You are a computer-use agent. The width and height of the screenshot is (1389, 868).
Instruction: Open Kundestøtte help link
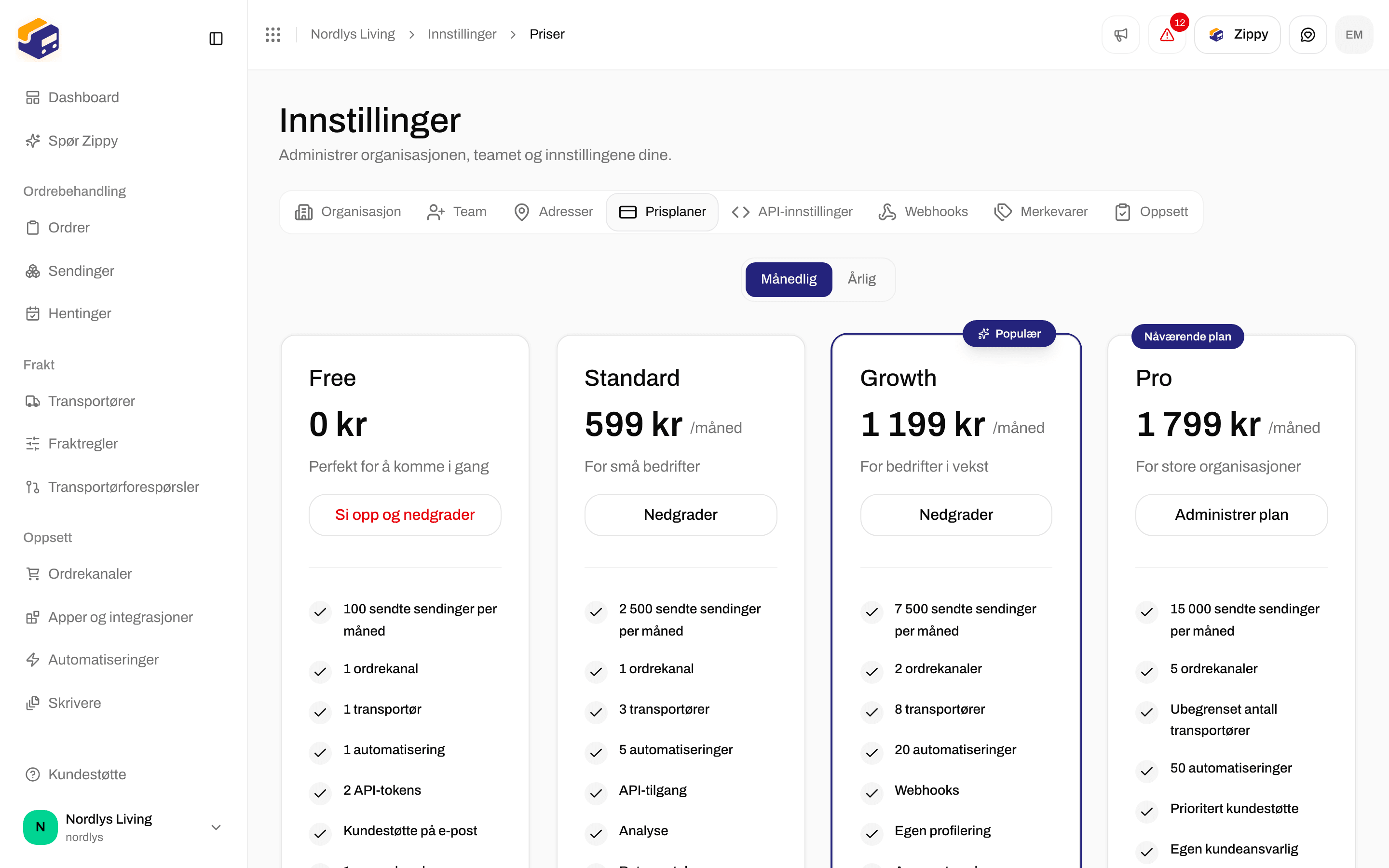pyautogui.click(x=75, y=774)
